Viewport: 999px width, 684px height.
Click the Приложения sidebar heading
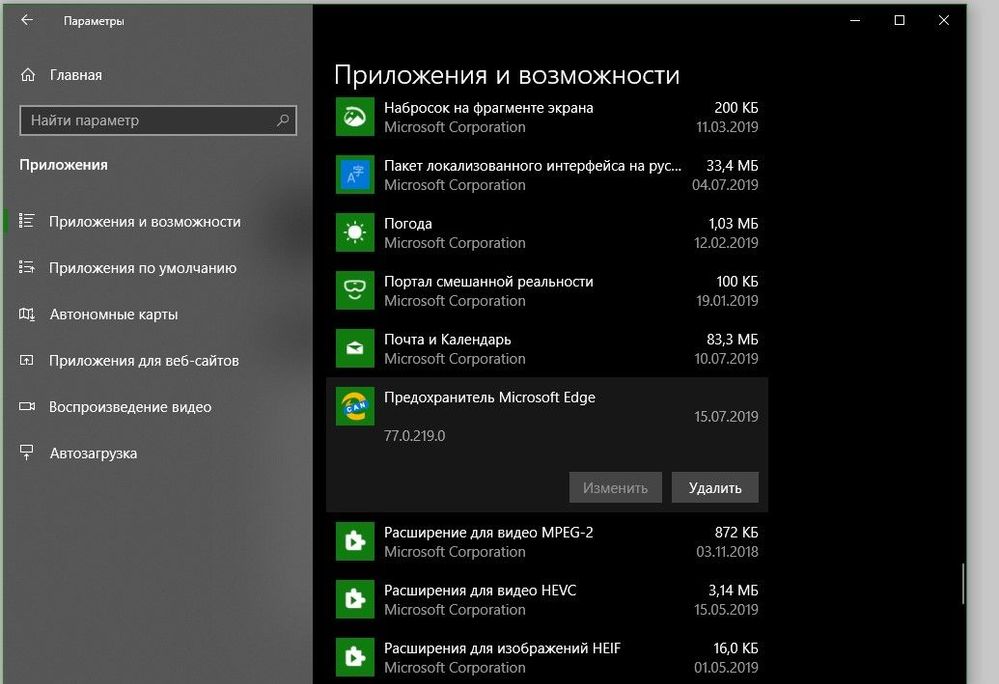[x=64, y=165]
